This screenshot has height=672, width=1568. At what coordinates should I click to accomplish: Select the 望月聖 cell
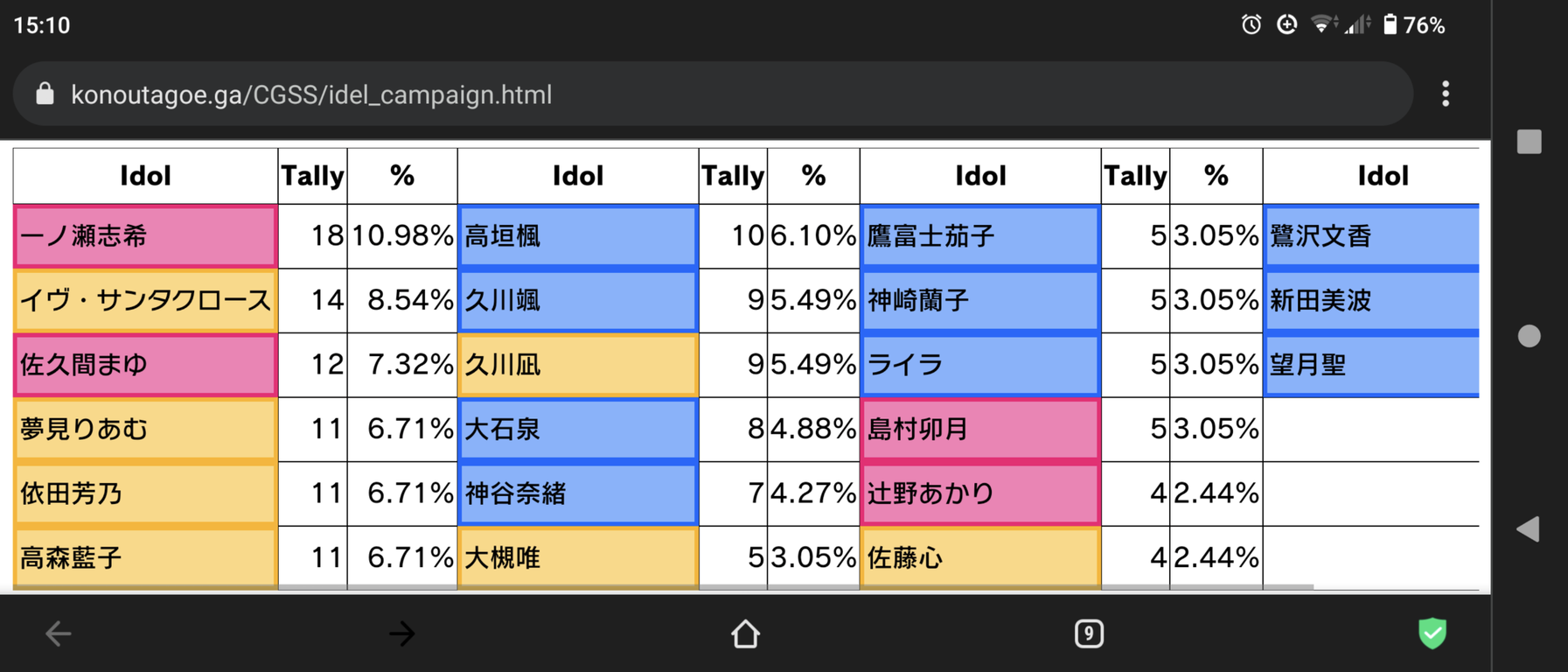pyautogui.click(x=1371, y=365)
